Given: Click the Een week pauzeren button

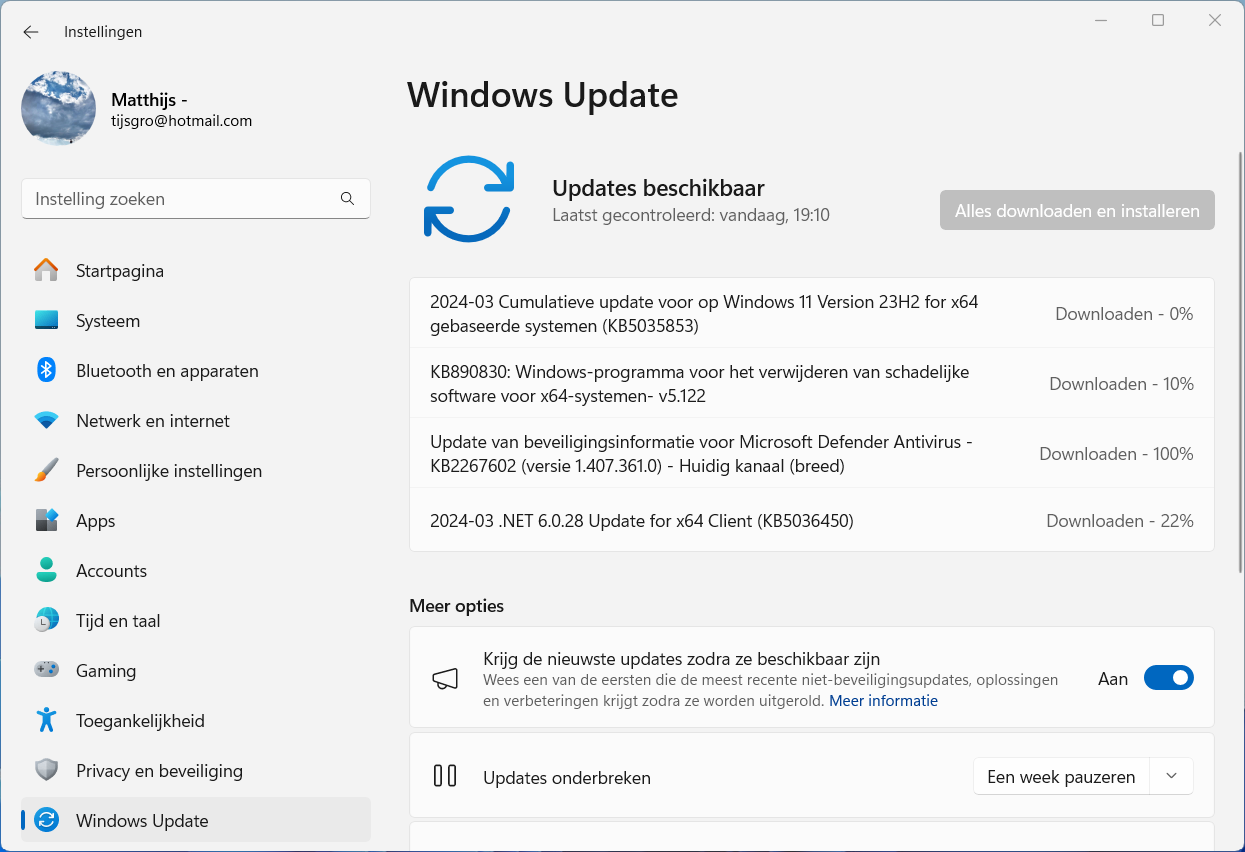Looking at the screenshot, I should [x=1061, y=776].
